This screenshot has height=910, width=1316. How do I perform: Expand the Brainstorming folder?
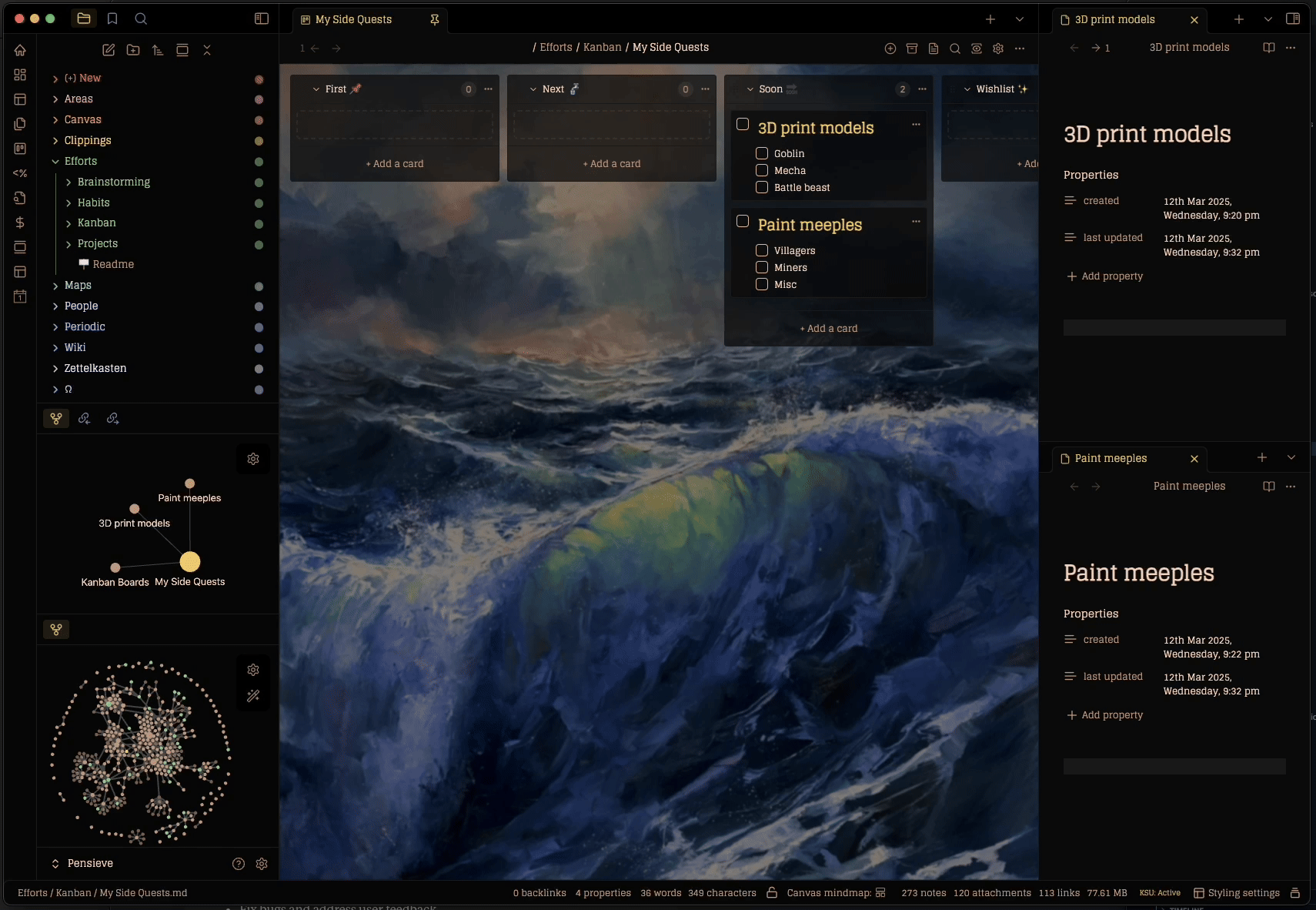(x=68, y=182)
